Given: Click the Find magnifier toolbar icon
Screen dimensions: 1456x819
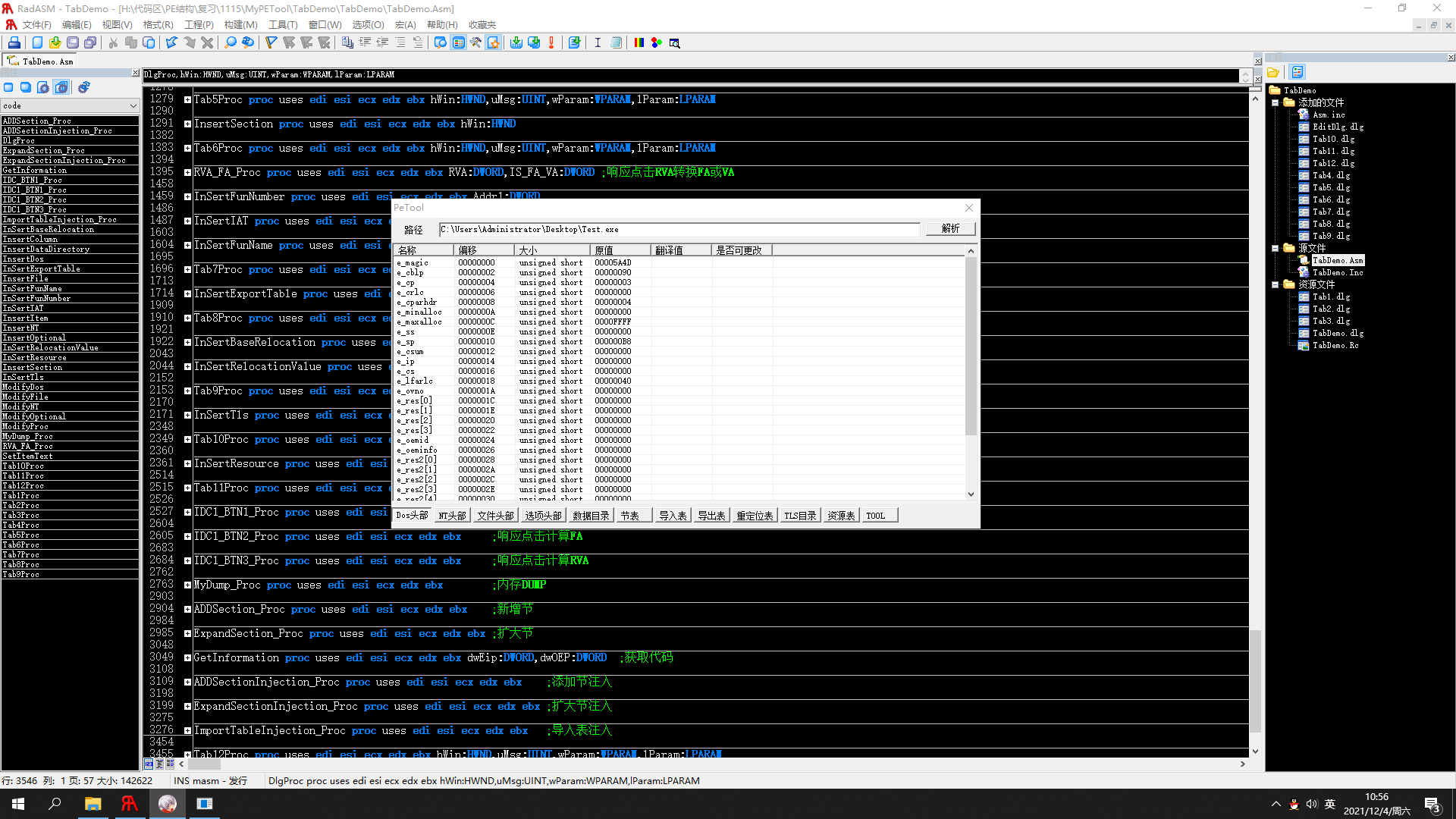Looking at the screenshot, I should pyautogui.click(x=231, y=43).
